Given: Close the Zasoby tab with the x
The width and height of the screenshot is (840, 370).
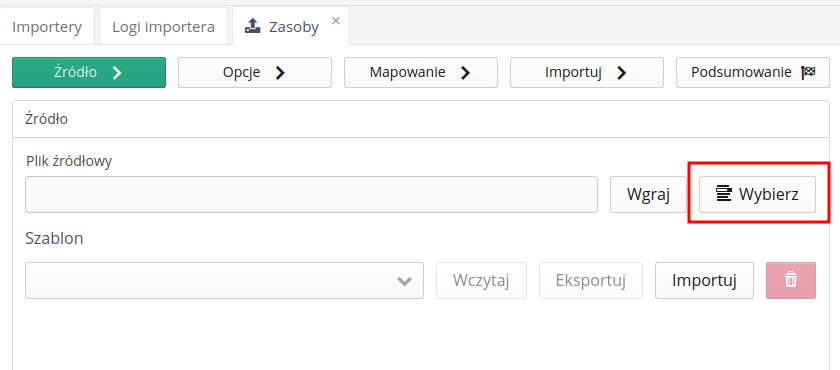Looking at the screenshot, I should [336, 21].
